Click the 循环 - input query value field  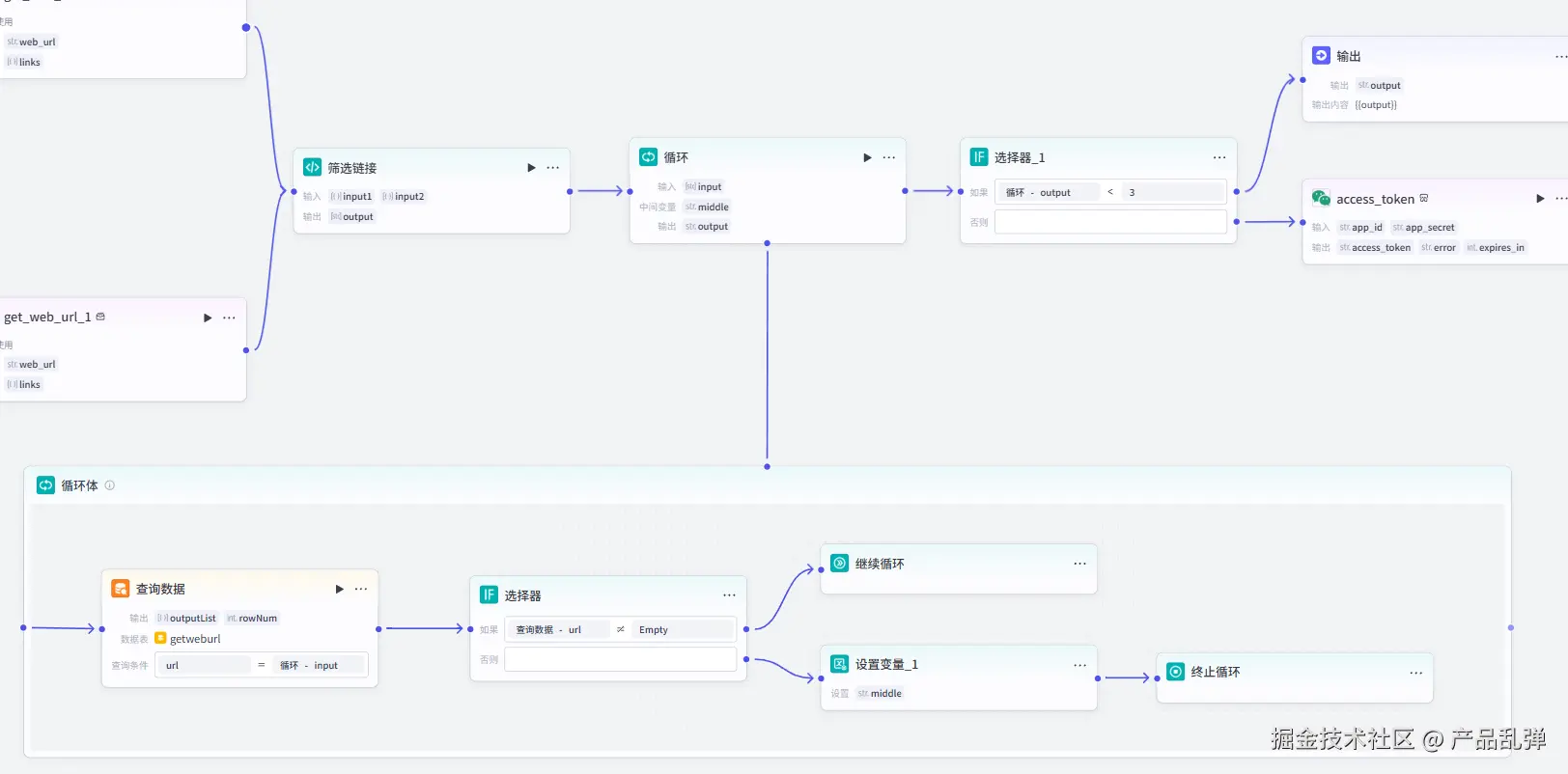click(x=318, y=665)
